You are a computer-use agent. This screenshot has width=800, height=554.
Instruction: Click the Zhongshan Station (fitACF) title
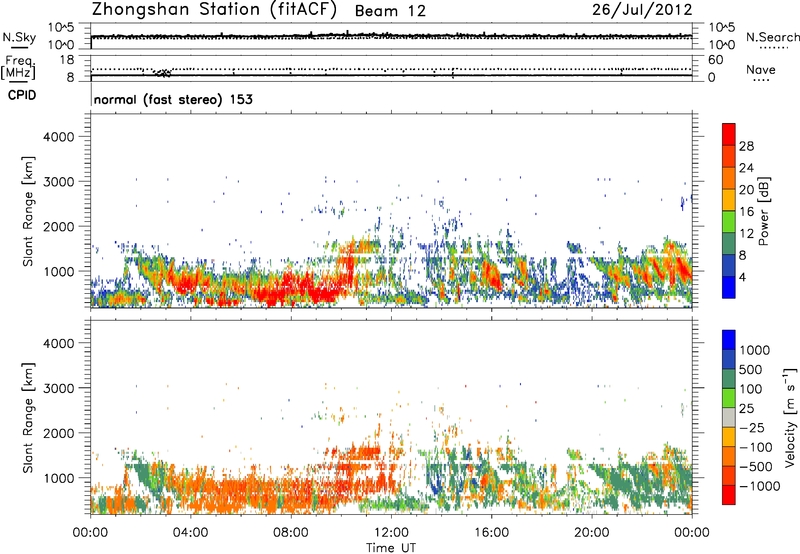pyautogui.click(x=214, y=10)
